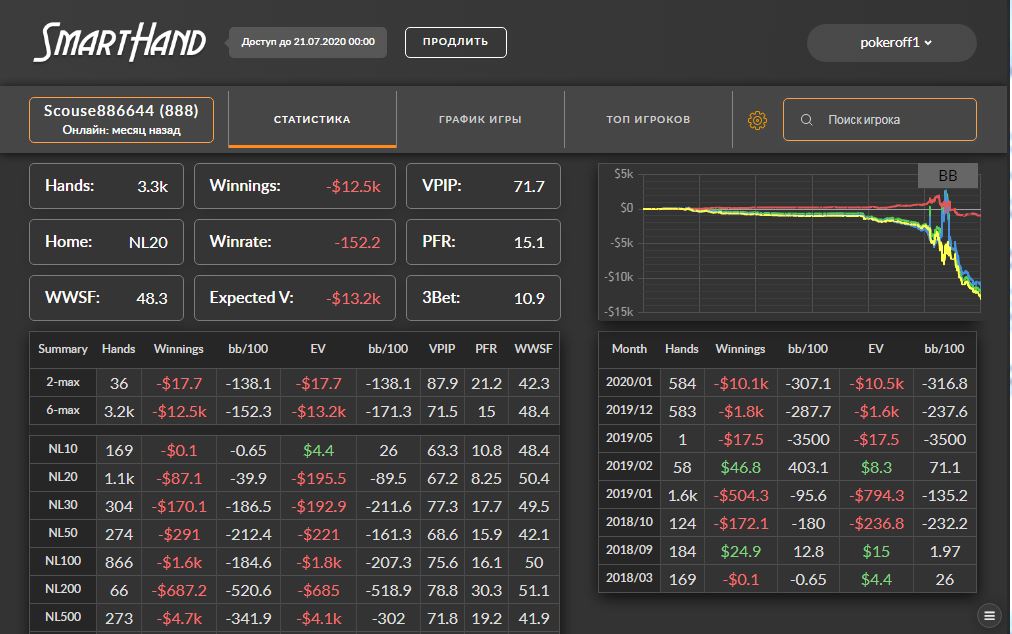Sort the Month table by Month header
The image size is (1012, 634).
tap(629, 349)
